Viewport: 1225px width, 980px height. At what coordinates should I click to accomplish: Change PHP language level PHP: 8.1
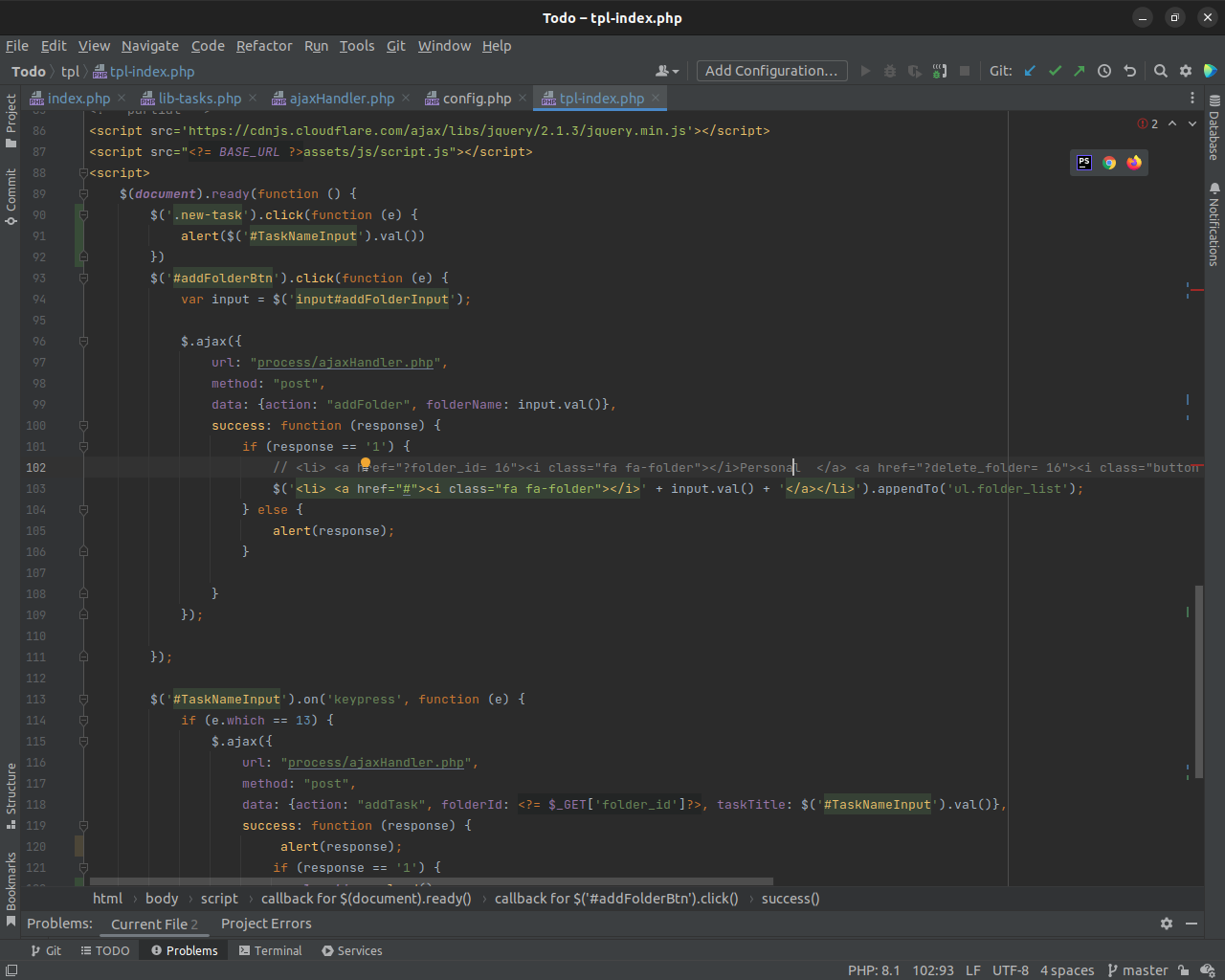pos(874,970)
